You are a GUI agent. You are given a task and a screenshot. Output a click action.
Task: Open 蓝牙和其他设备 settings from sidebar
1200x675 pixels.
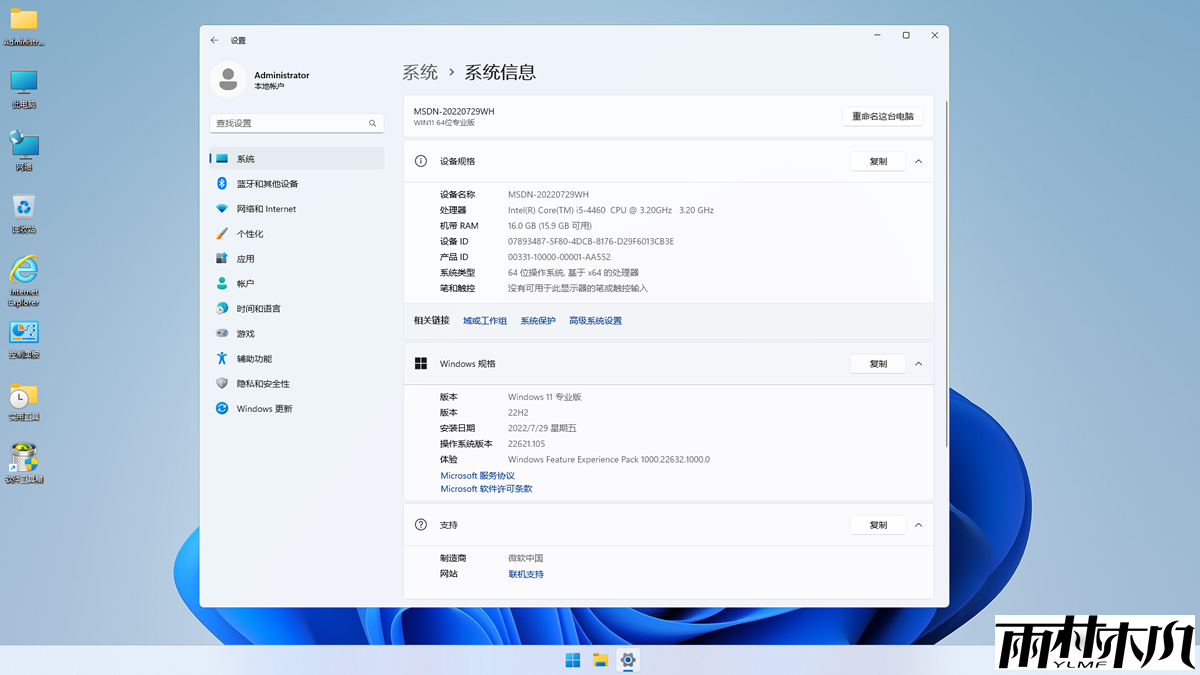pyautogui.click(x=265, y=183)
